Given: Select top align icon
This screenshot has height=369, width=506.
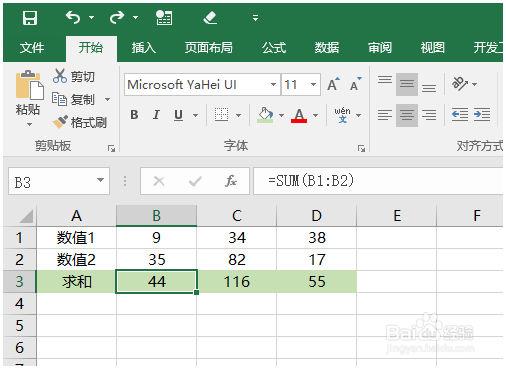Looking at the screenshot, I should click(385, 80).
